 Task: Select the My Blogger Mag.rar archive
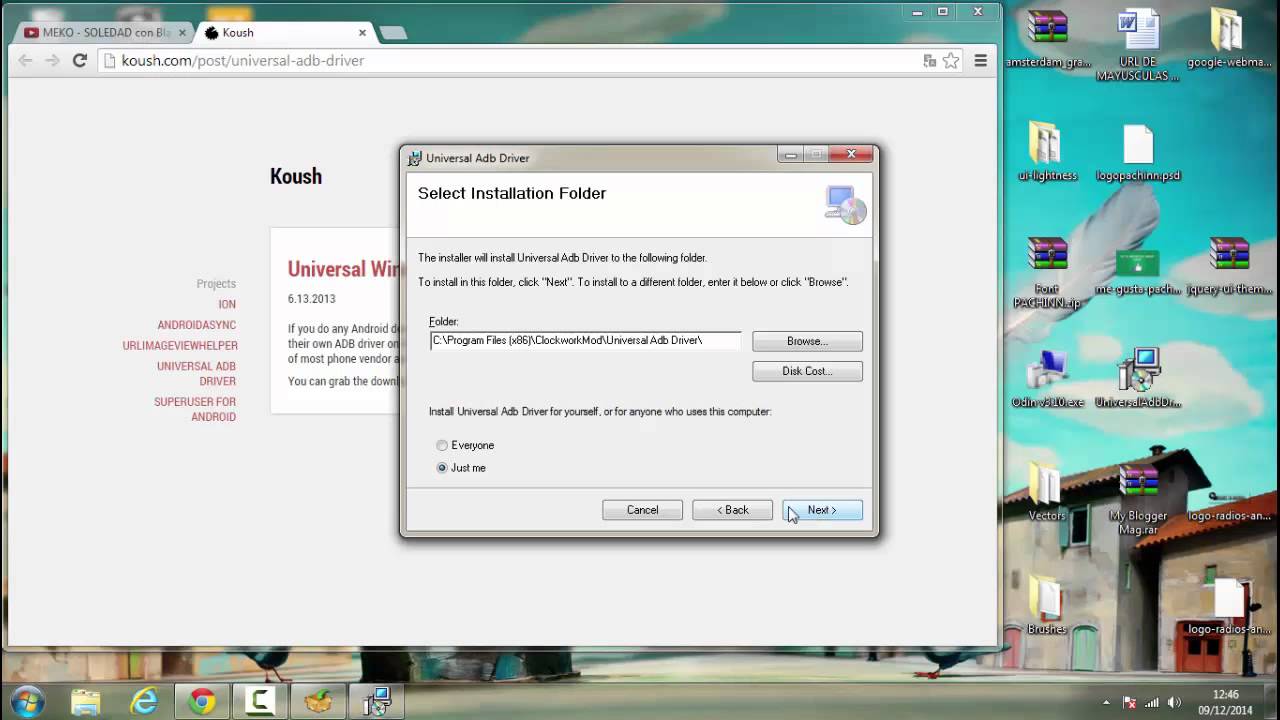(x=1138, y=499)
